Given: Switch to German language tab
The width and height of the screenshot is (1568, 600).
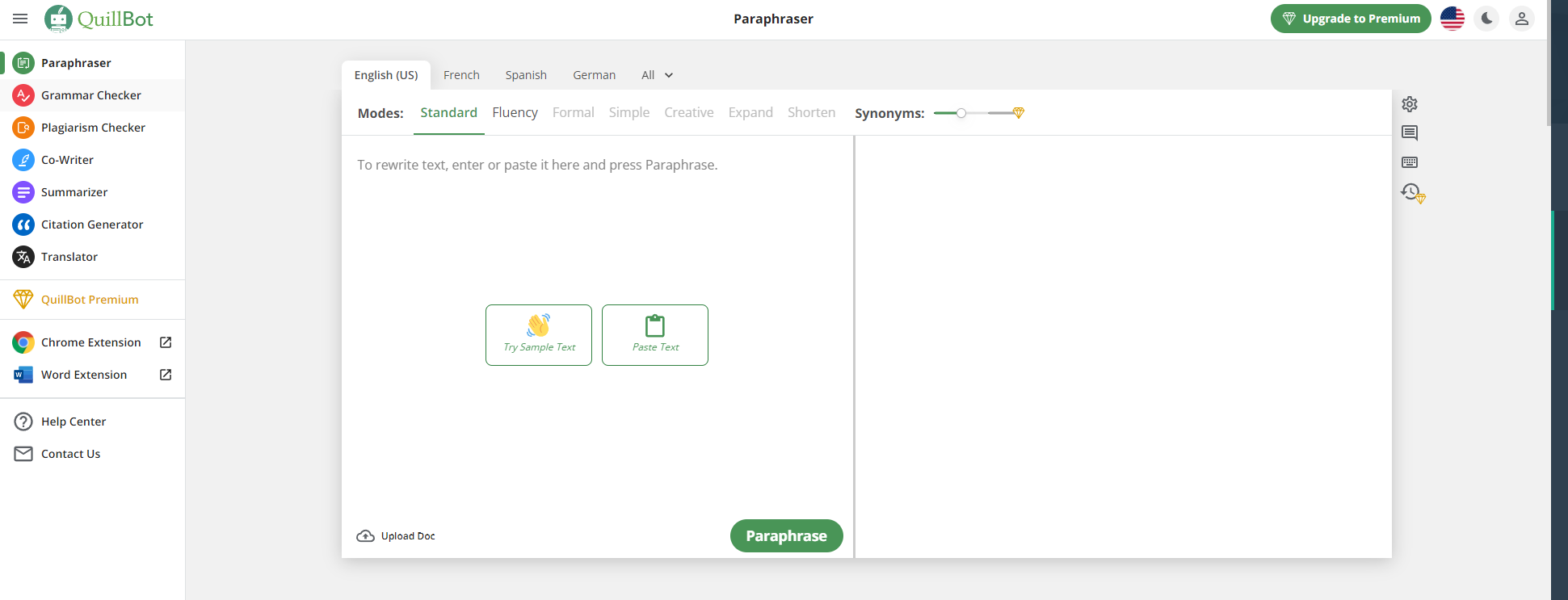Looking at the screenshot, I should click(x=594, y=75).
